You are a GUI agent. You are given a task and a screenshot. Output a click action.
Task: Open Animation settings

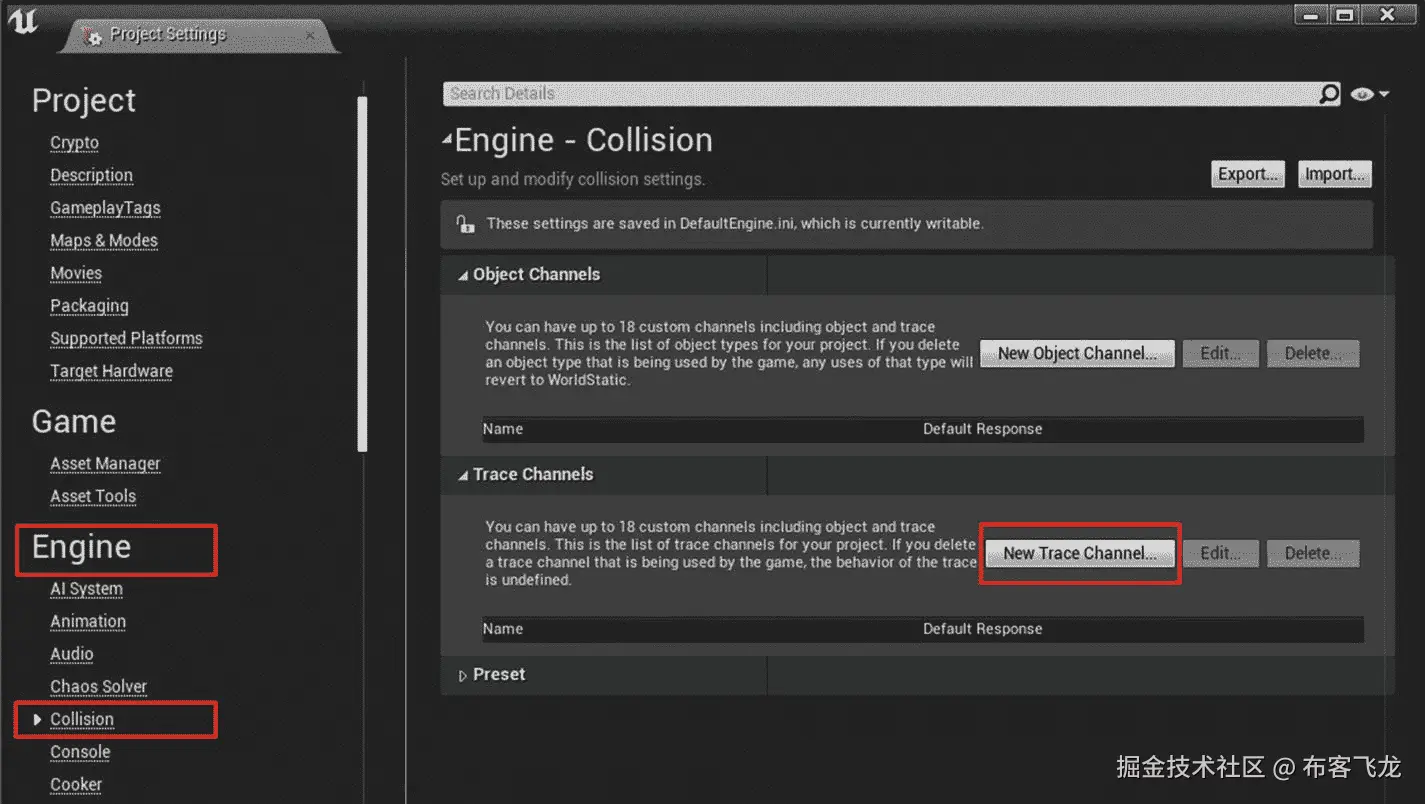pos(88,621)
